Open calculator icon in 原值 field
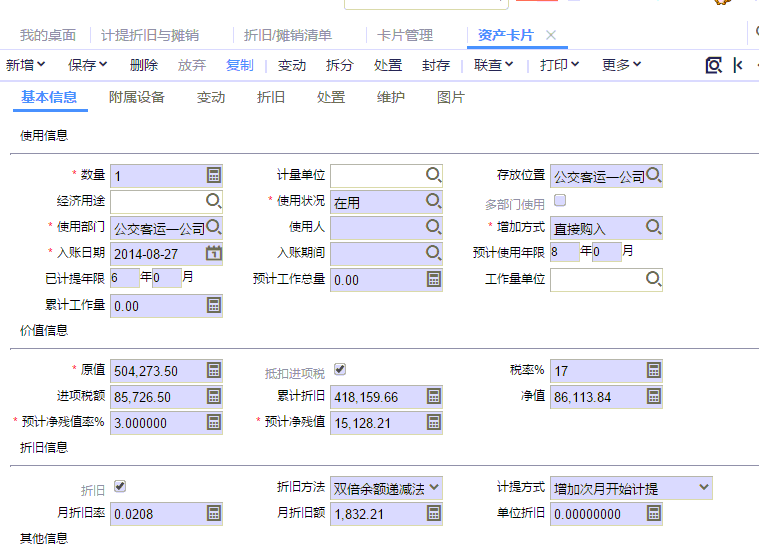 click(x=213, y=370)
